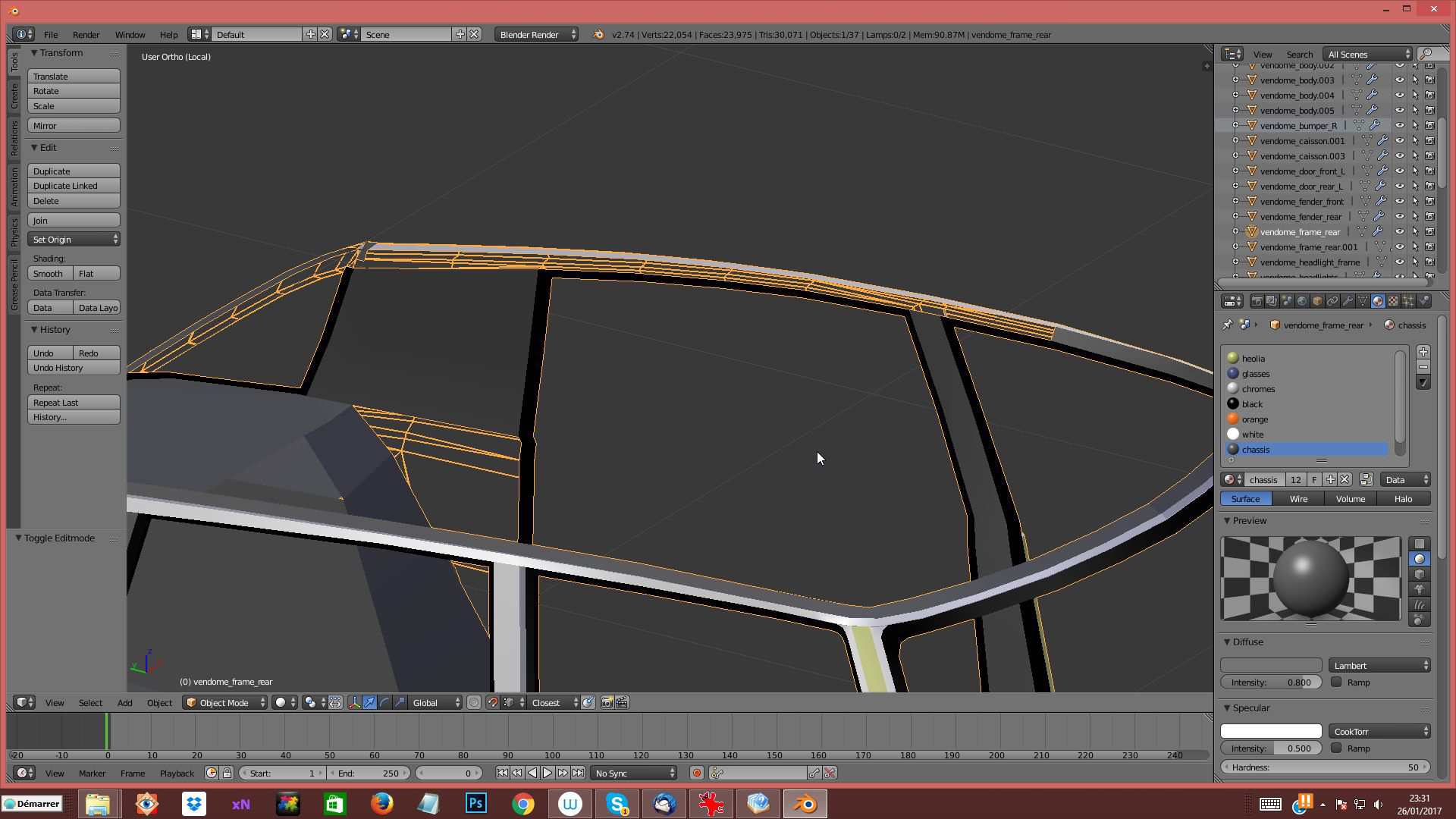The image size is (1456, 819).
Task: Click the outliner filter magnifier icon
Action: [x=1426, y=54]
